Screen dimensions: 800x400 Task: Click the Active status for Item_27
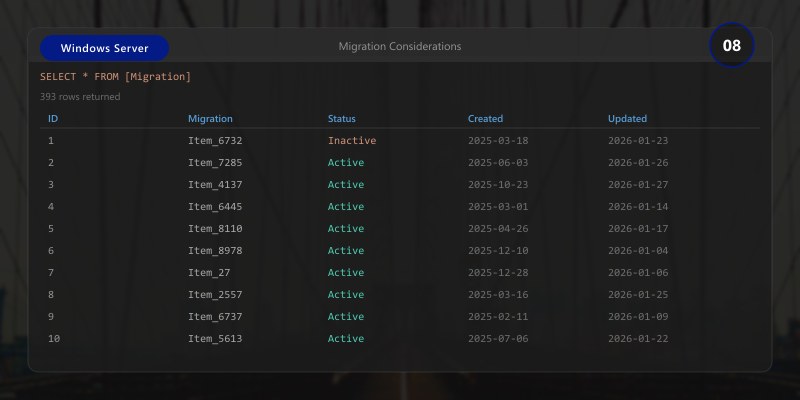[x=346, y=272]
